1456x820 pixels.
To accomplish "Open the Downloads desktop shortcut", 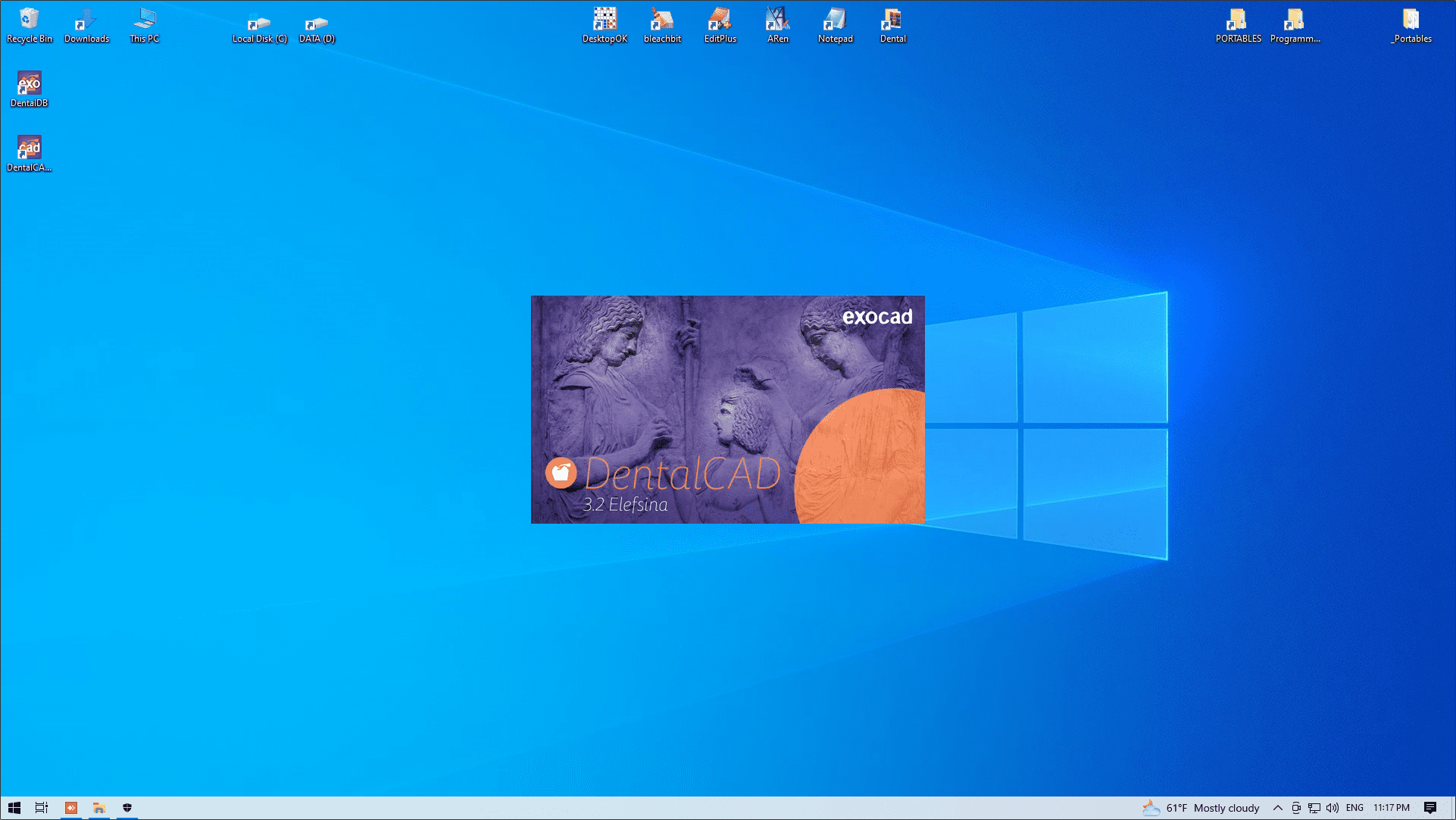I will pos(86,20).
